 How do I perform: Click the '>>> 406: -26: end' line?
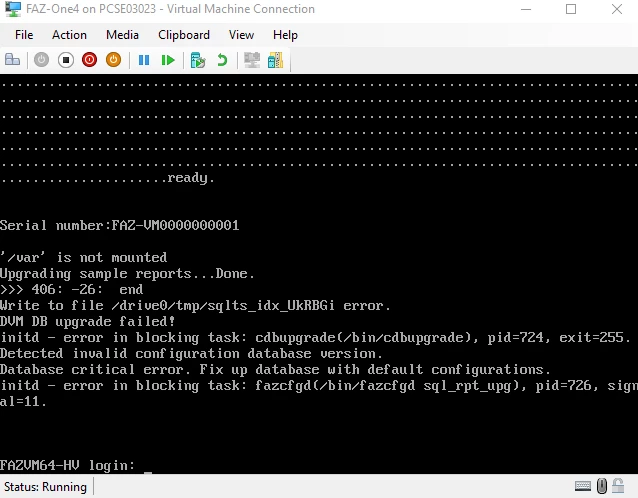[x=72, y=289]
